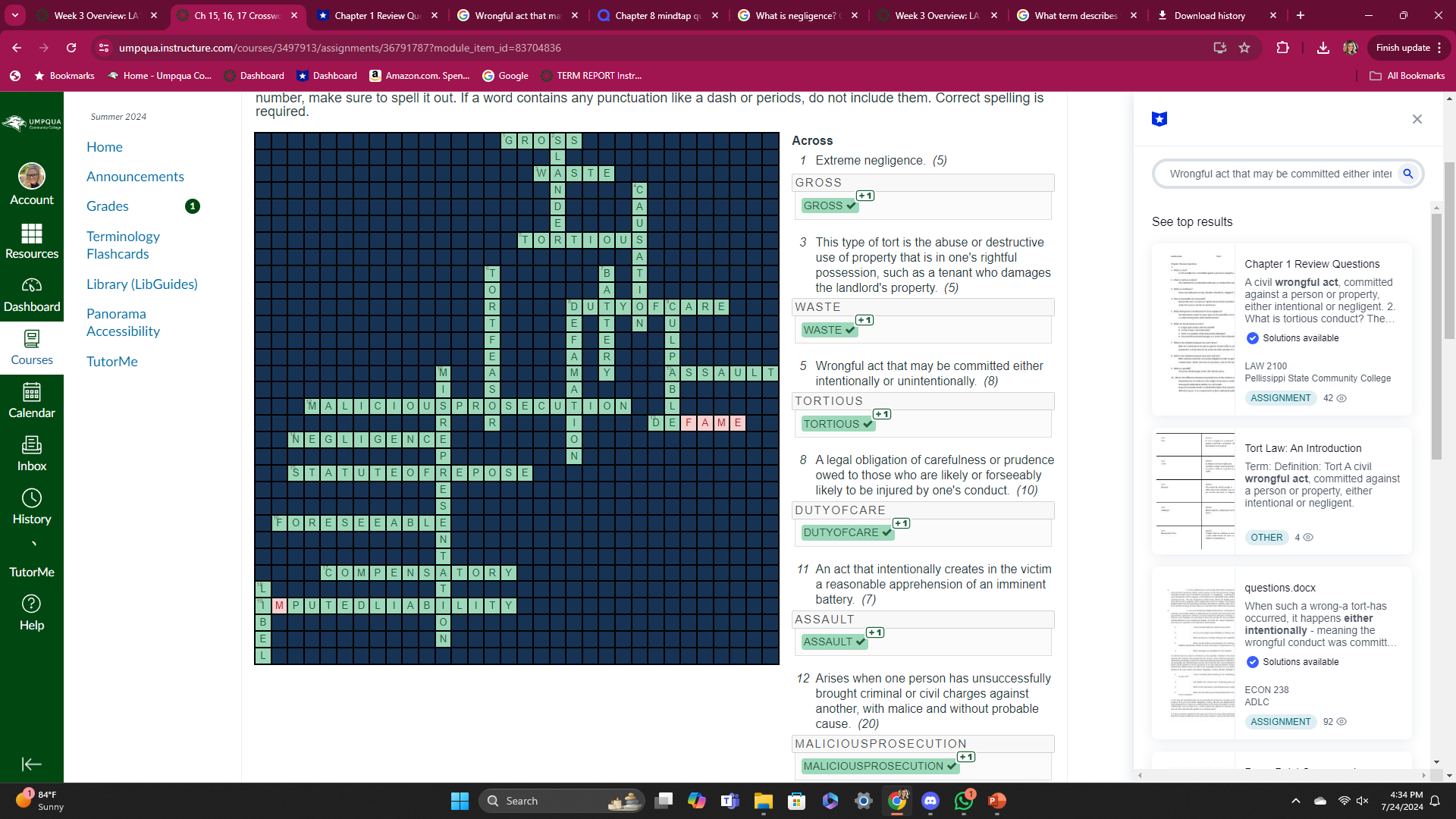The image size is (1456, 819).
Task: Open the Canvas Calendar
Action: point(32,400)
